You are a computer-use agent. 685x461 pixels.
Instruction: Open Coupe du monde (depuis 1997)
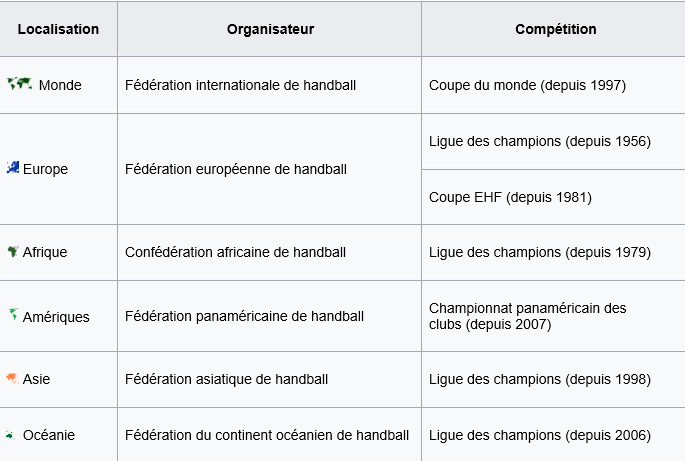pyautogui.click(x=527, y=85)
